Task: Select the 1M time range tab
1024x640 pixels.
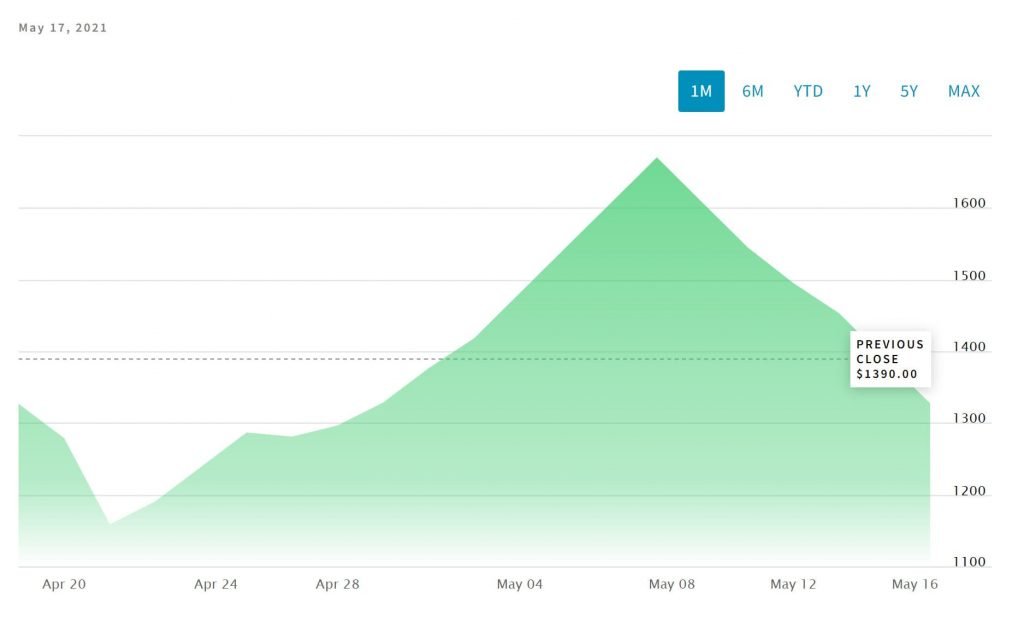Action: pyautogui.click(x=701, y=91)
